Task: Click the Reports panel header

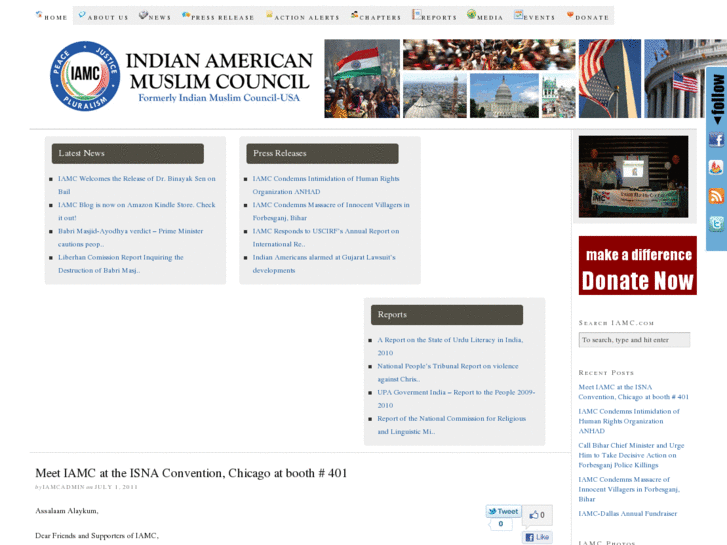Action: [447, 314]
